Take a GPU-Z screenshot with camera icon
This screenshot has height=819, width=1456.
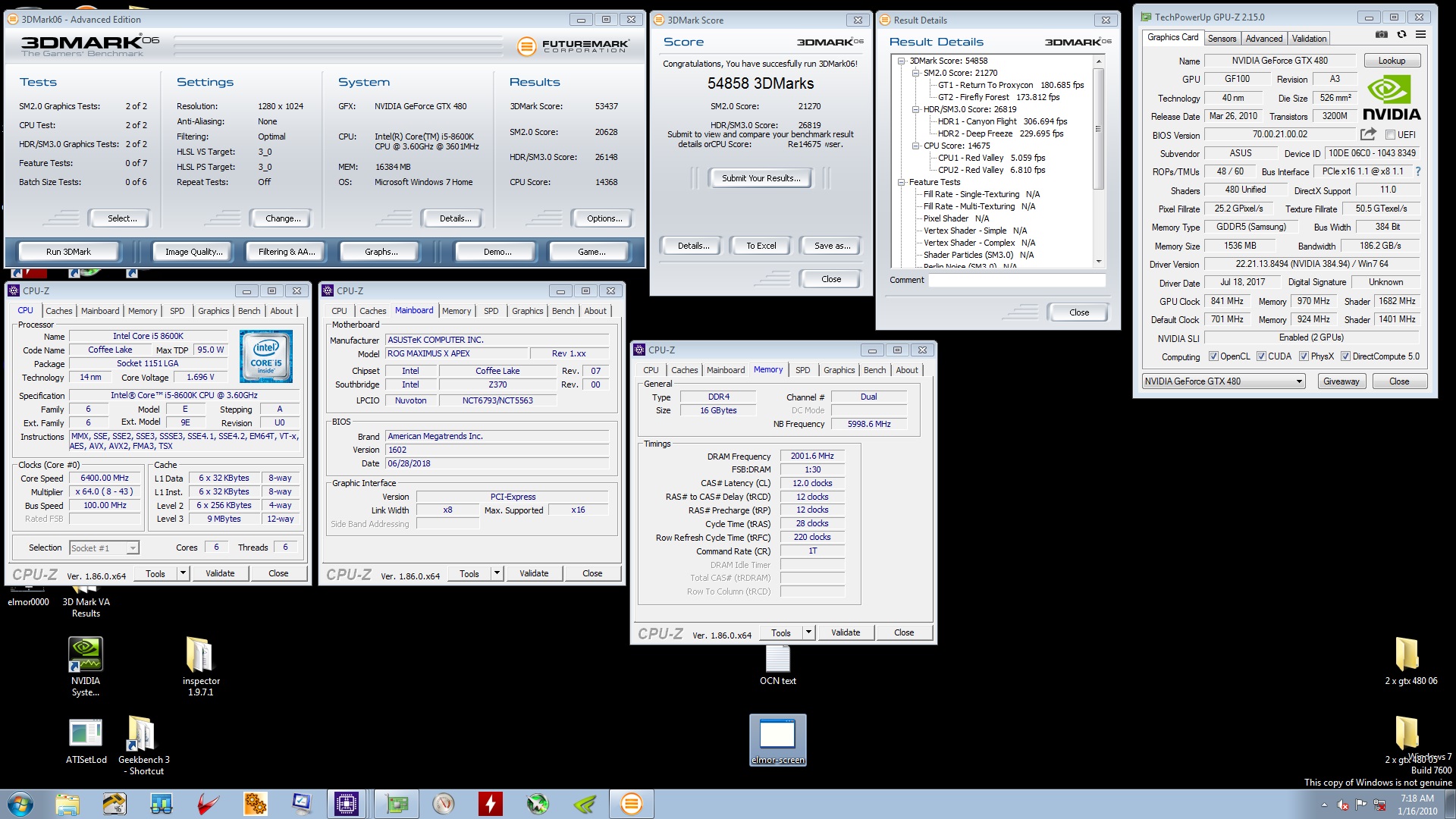[1382, 34]
